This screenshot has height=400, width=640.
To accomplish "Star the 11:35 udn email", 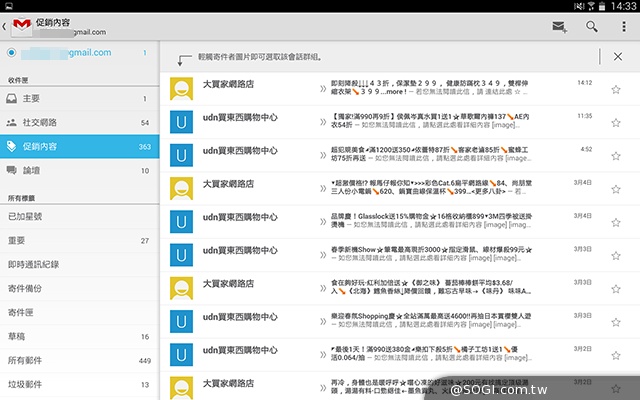I will (x=616, y=122).
